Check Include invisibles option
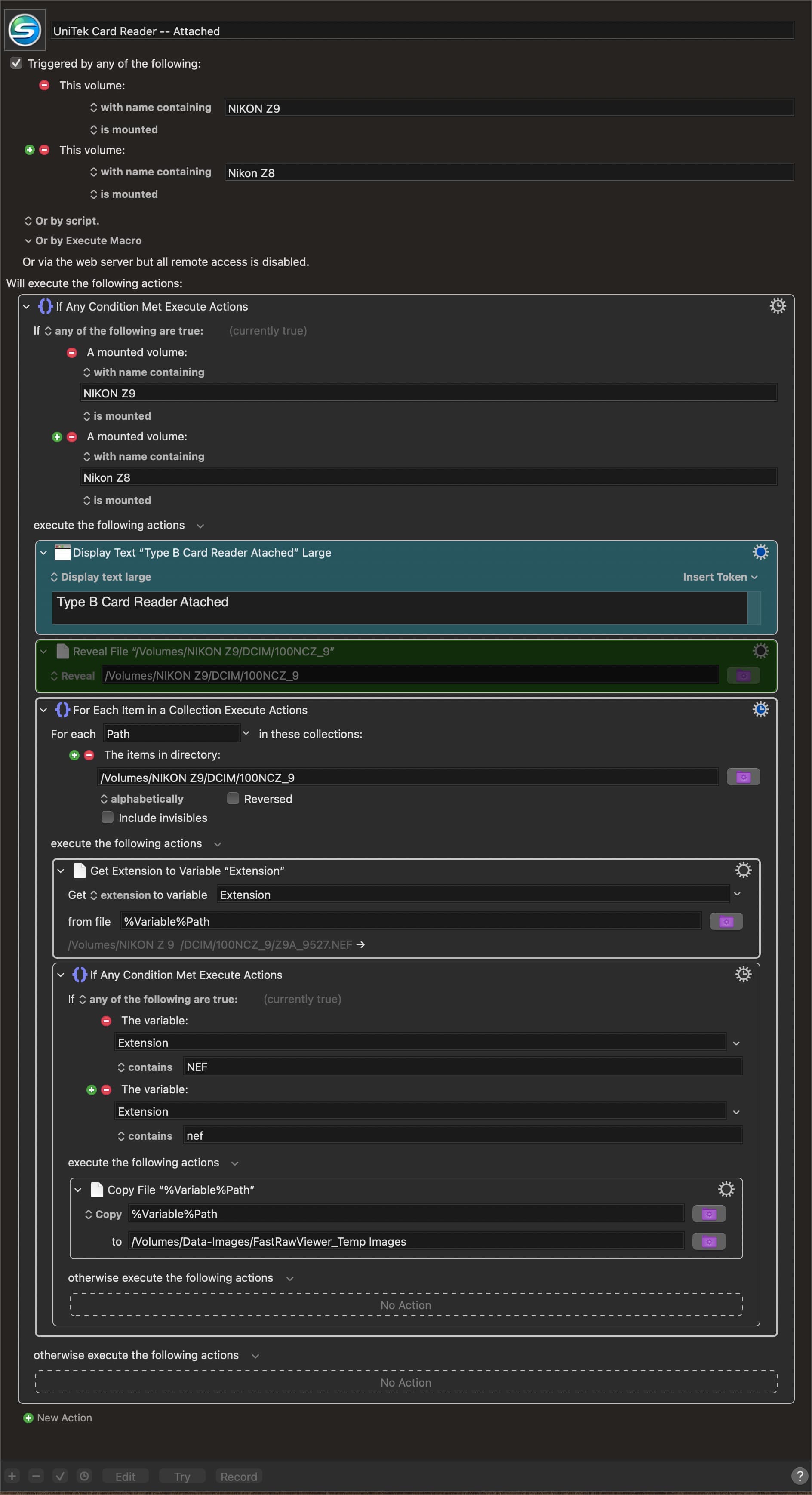This screenshot has height=1495, width=812. tap(108, 817)
